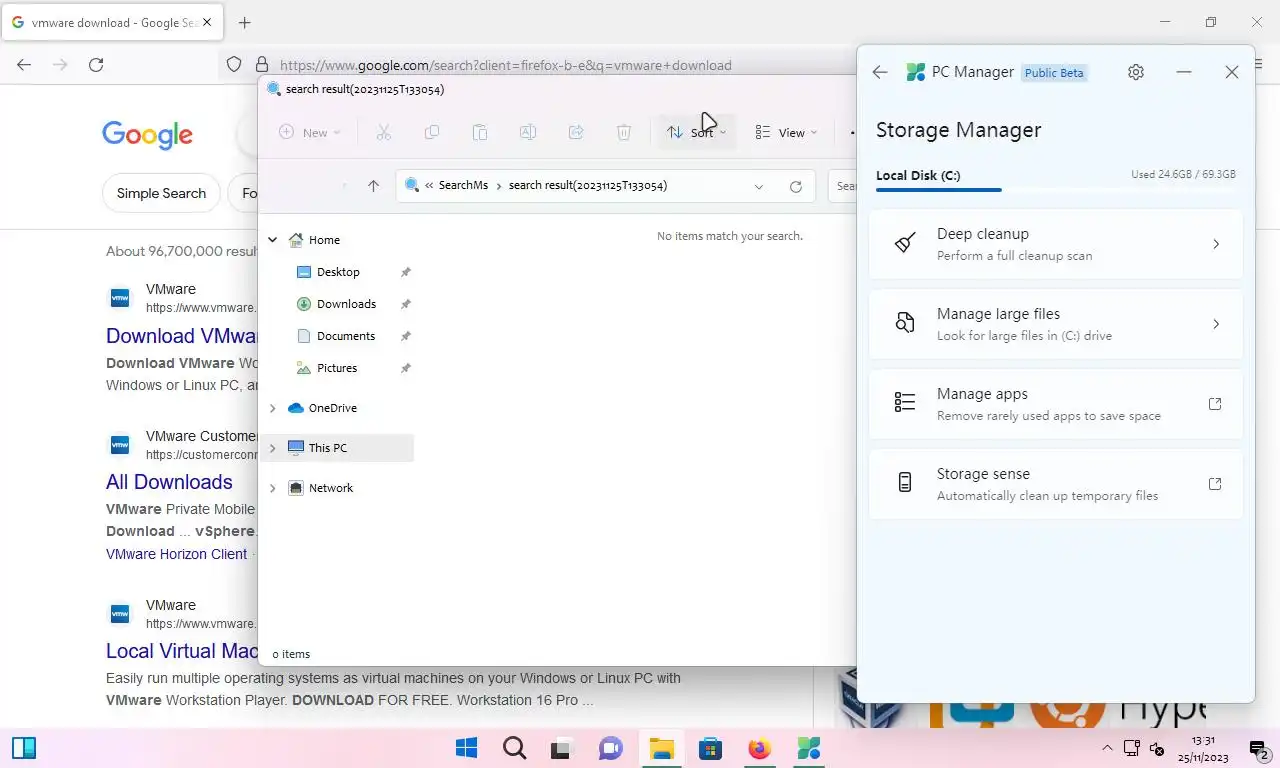Open Manage apps in Storage Manager
Viewport: 1280px width, 768px height.
click(x=1056, y=404)
